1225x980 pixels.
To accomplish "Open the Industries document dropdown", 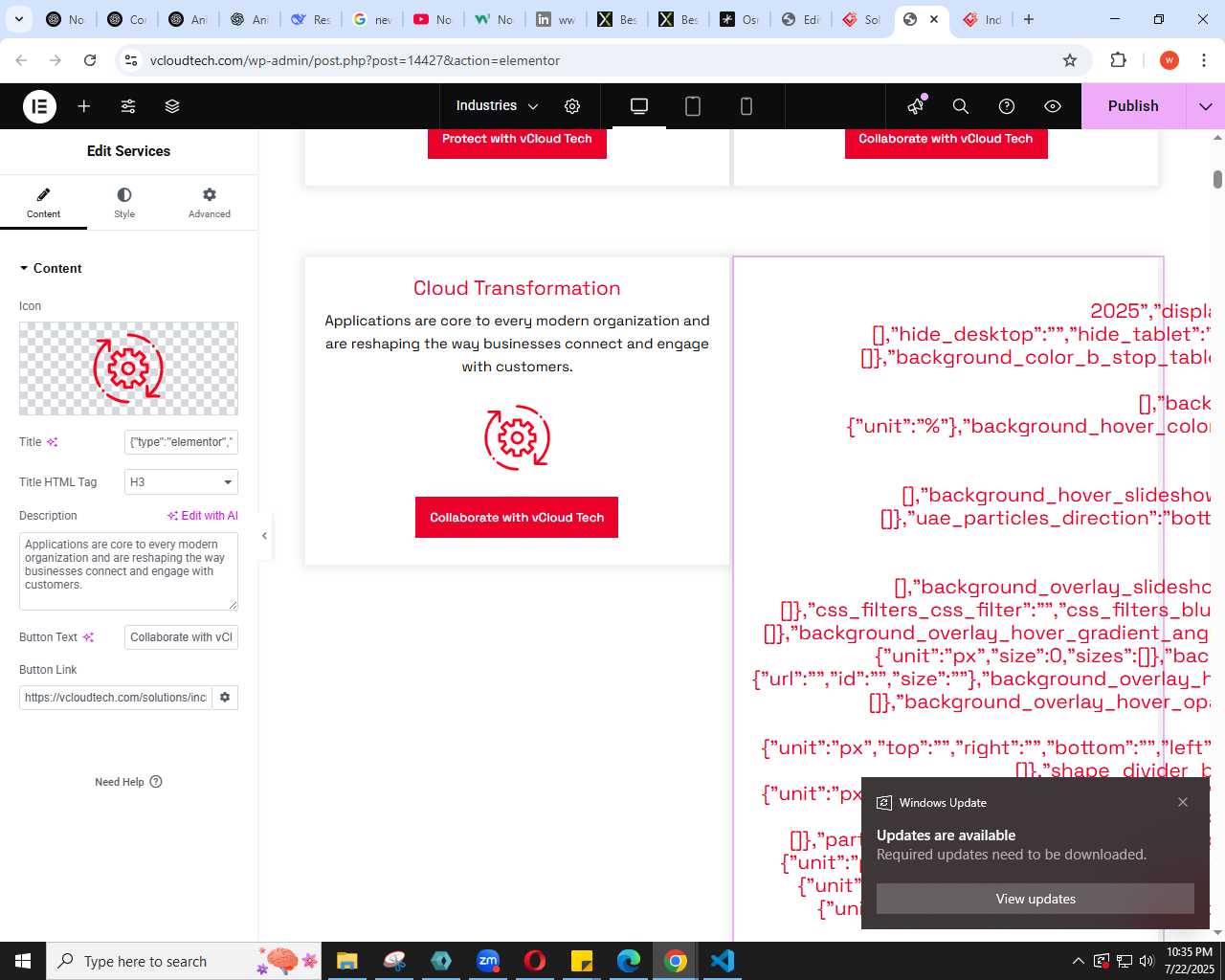I will pyautogui.click(x=497, y=106).
